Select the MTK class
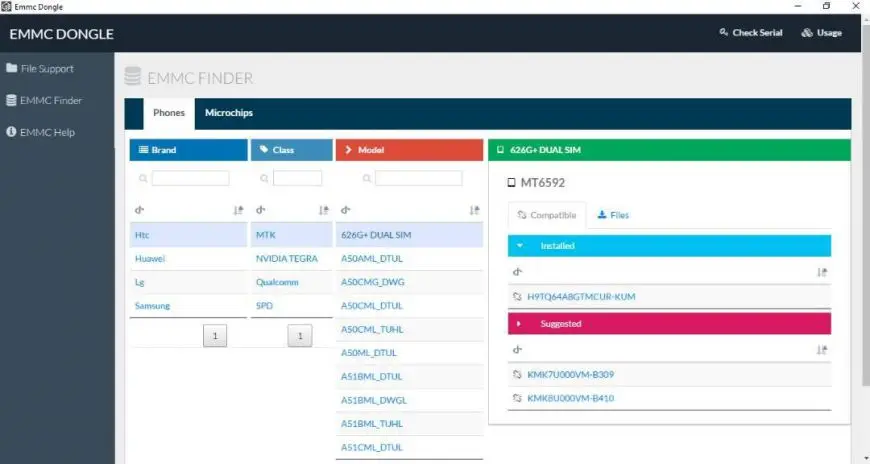 coord(291,235)
